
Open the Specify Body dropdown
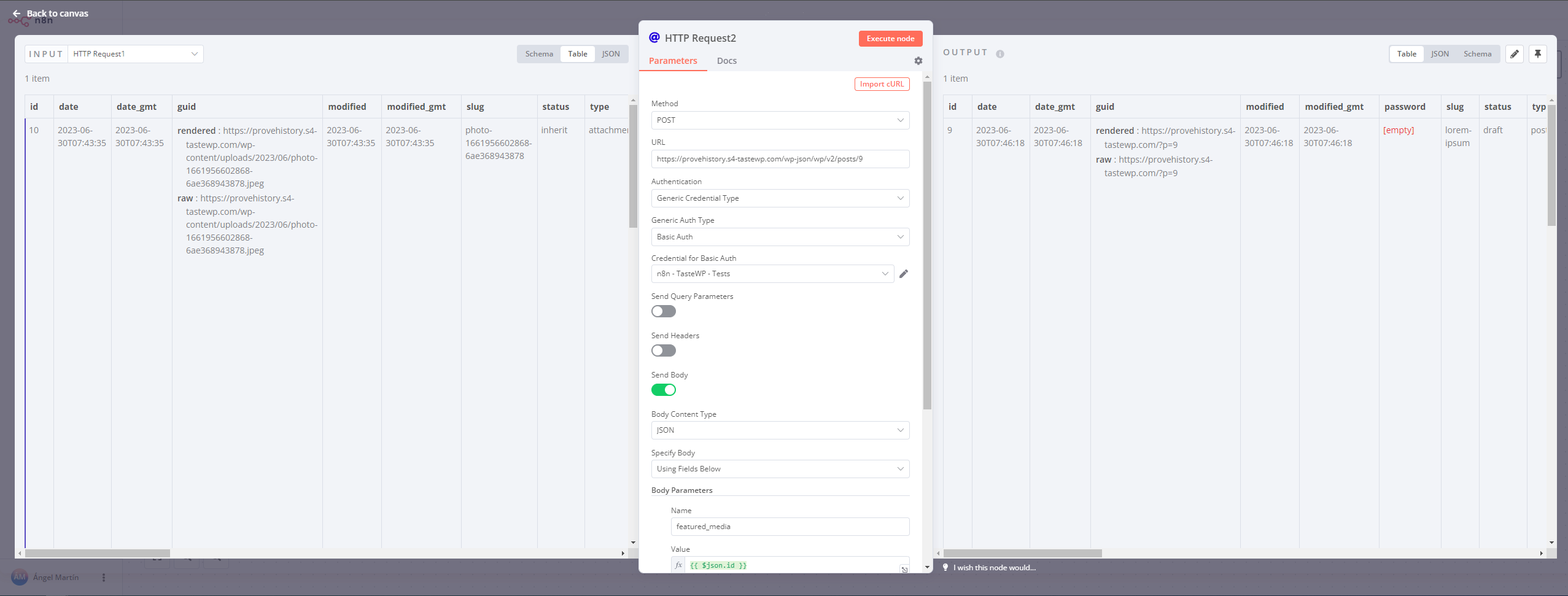point(780,469)
